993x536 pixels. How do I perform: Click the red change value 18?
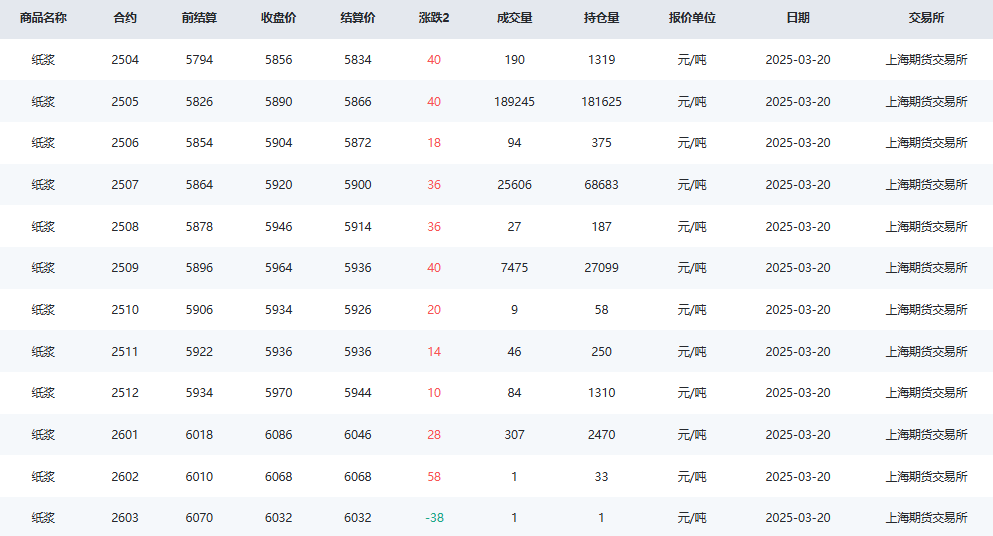point(434,143)
